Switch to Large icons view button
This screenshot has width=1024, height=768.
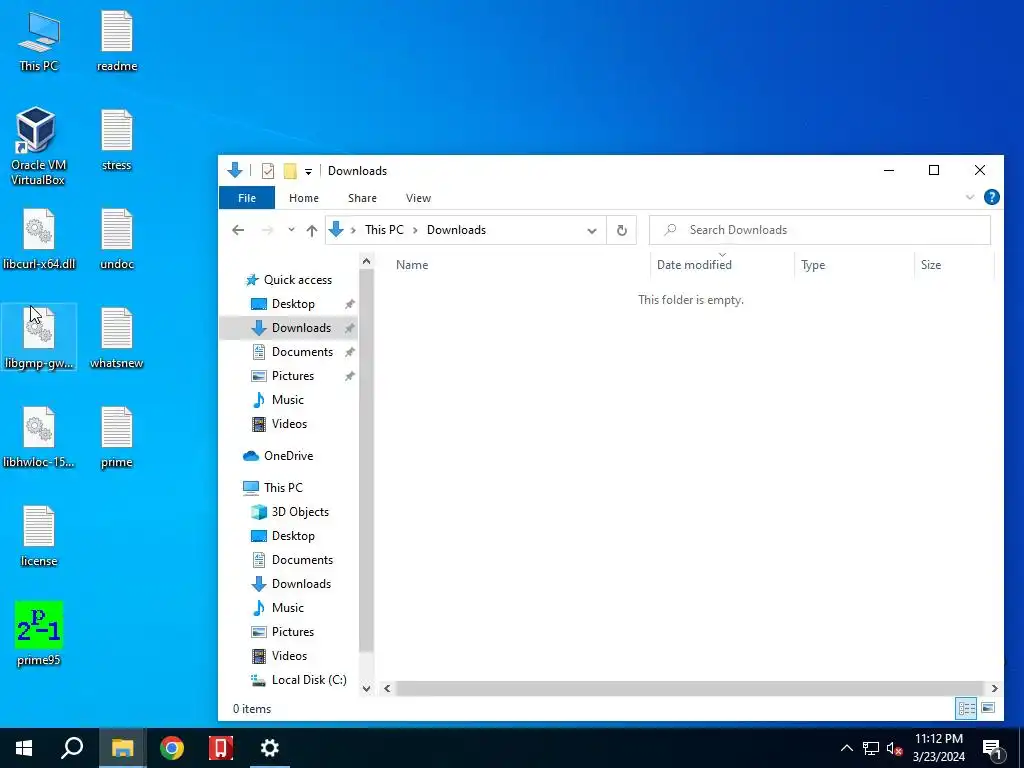[988, 709]
